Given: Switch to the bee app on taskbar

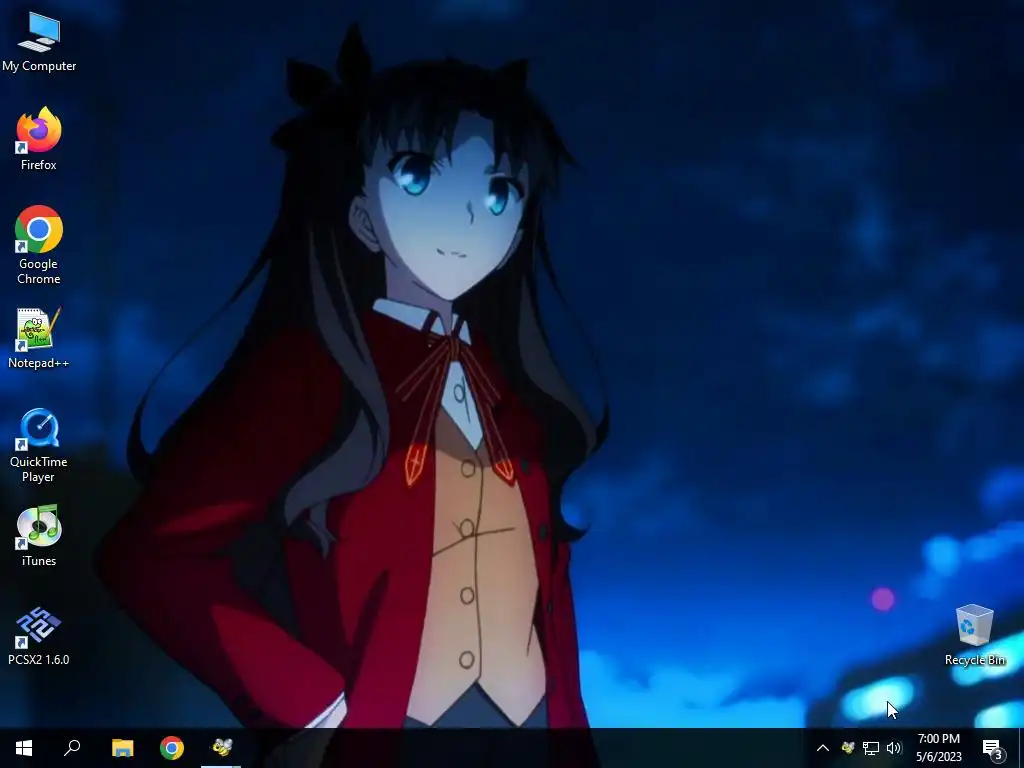Looking at the screenshot, I should (x=221, y=748).
